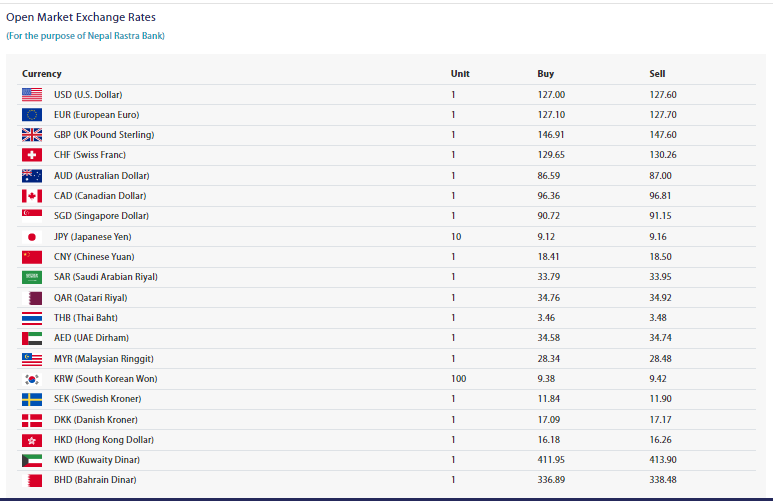Click the Sell column header
Viewport: 773px width, 501px height.
657,74
